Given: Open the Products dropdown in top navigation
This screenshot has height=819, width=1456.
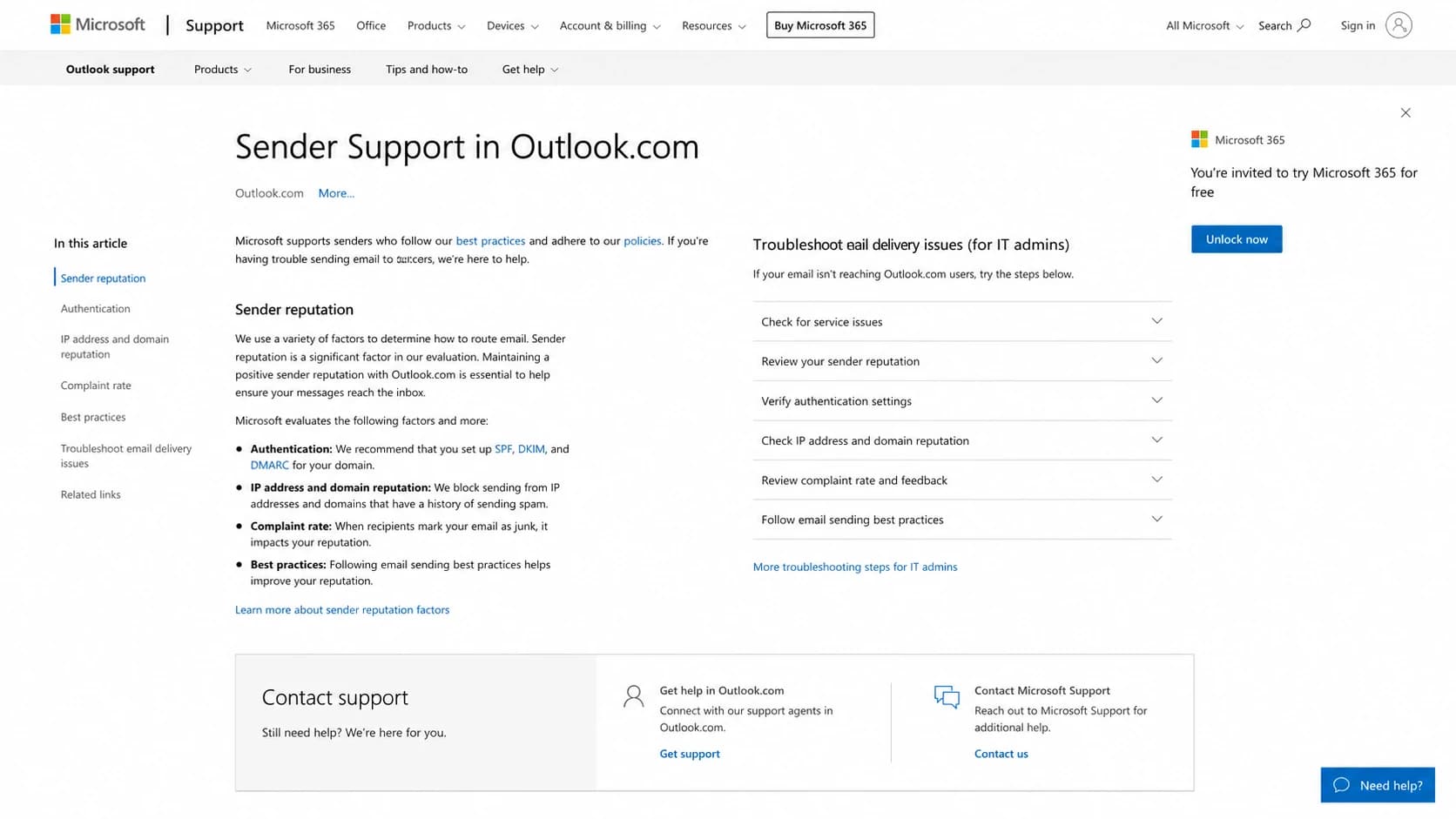Looking at the screenshot, I should pos(436,25).
